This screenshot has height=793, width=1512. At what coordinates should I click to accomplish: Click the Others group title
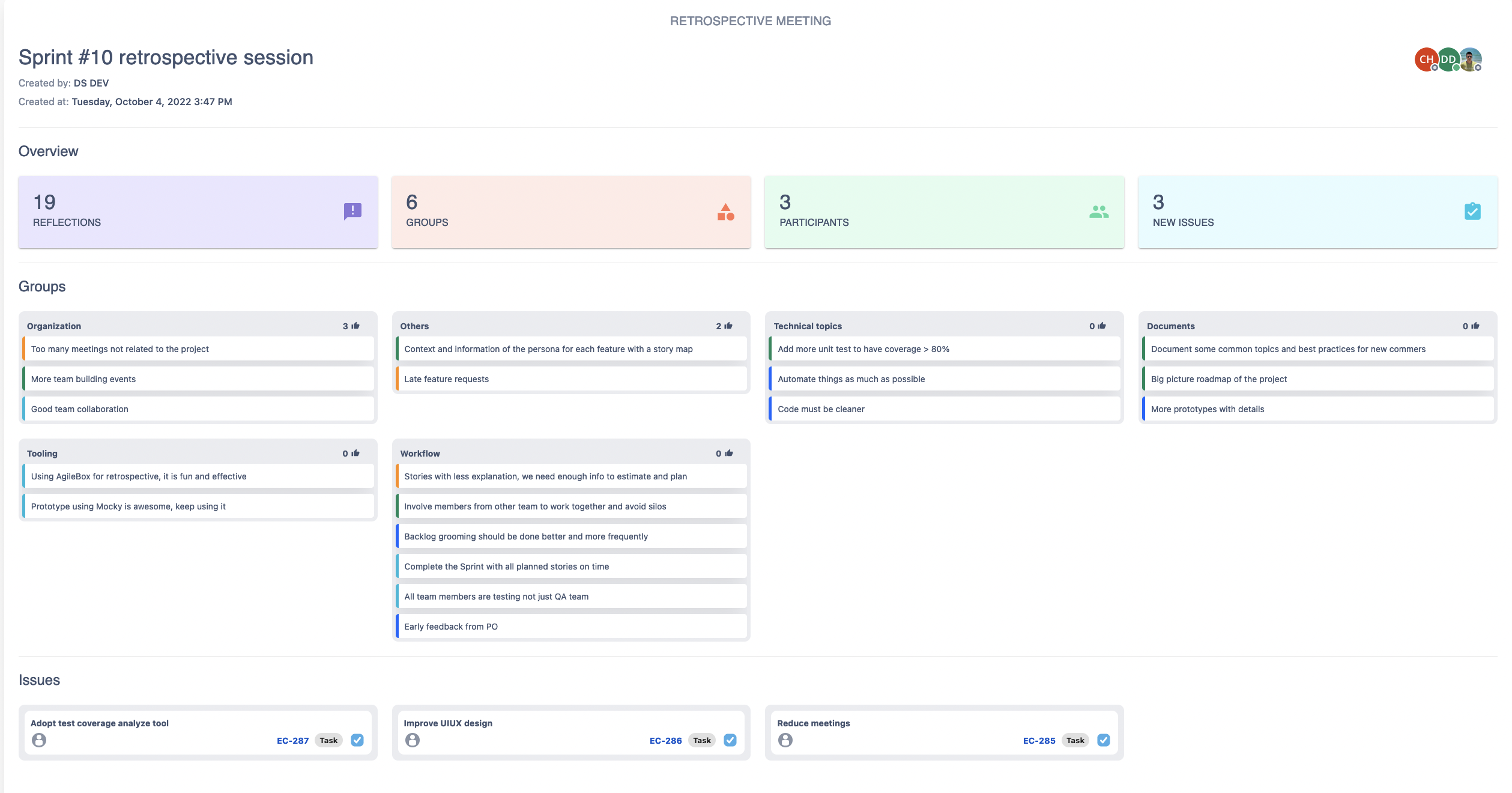click(x=414, y=326)
